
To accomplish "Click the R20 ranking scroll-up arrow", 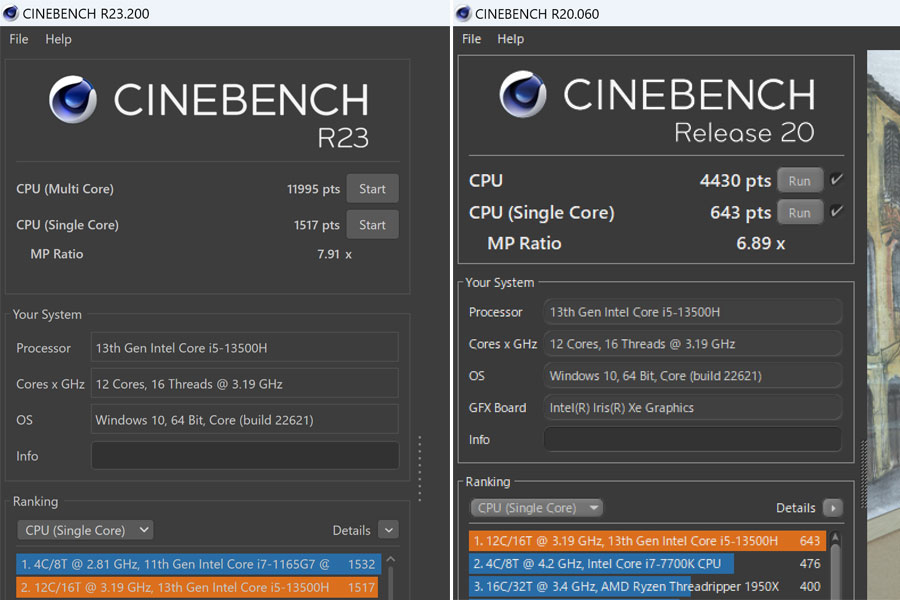I will point(835,538).
